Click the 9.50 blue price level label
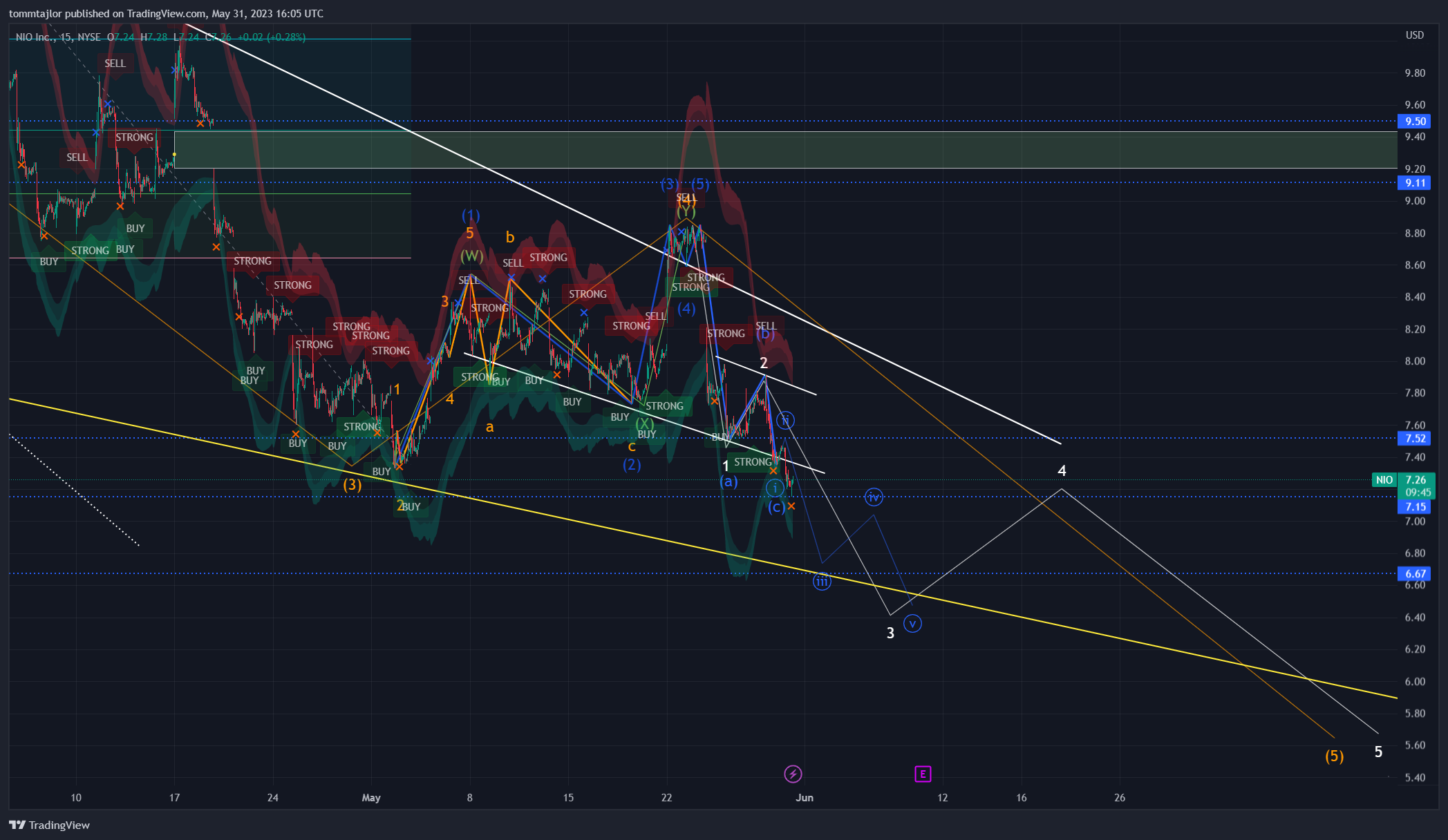 (x=1416, y=122)
